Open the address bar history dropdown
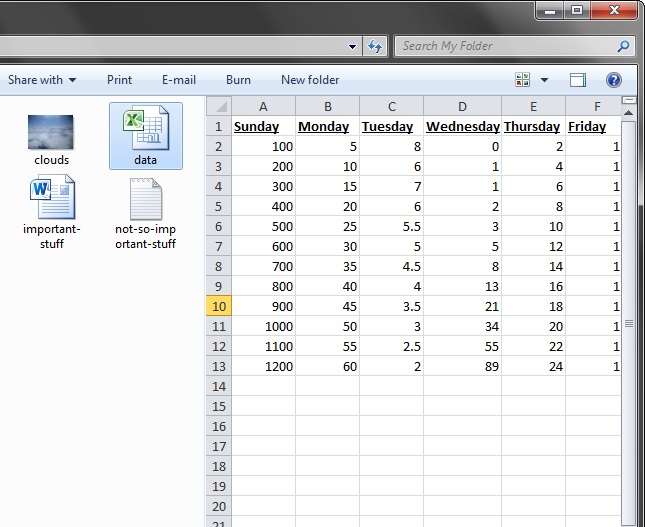This screenshot has width=645, height=527. 352,46
